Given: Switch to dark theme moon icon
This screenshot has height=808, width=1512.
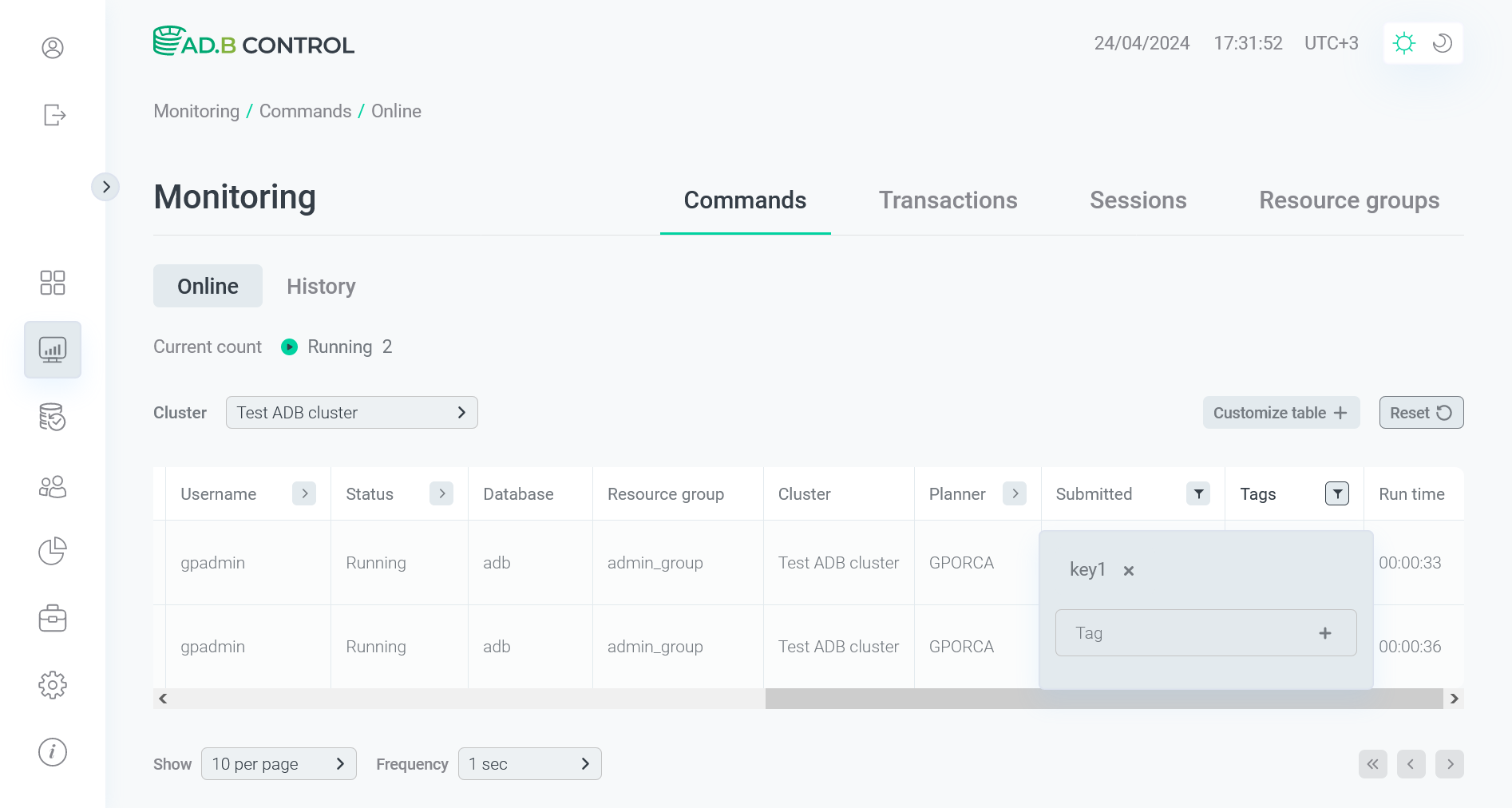Looking at the screenshot, I should [1442, 43].
